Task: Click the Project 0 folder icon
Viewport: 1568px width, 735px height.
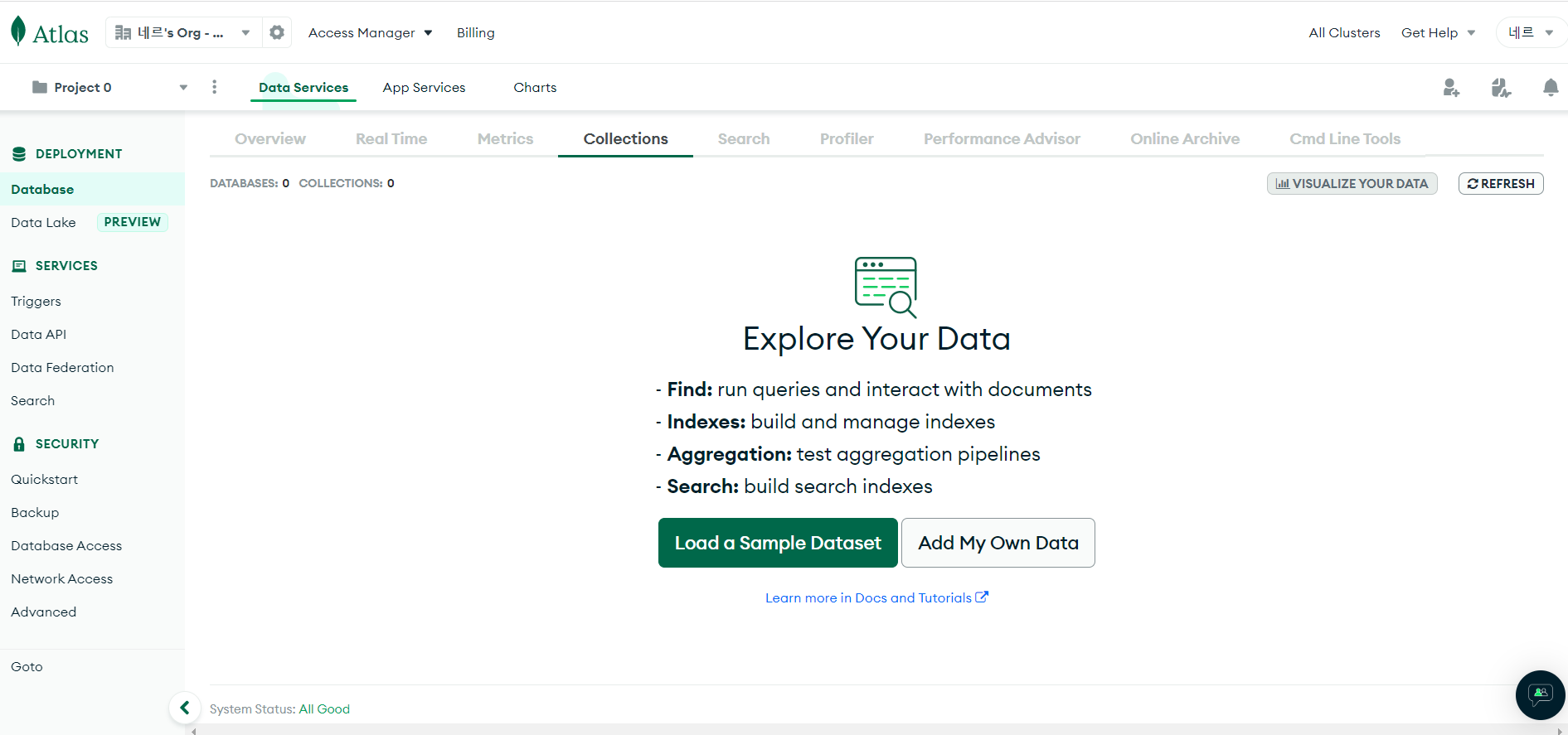Action: click(39, 87)
